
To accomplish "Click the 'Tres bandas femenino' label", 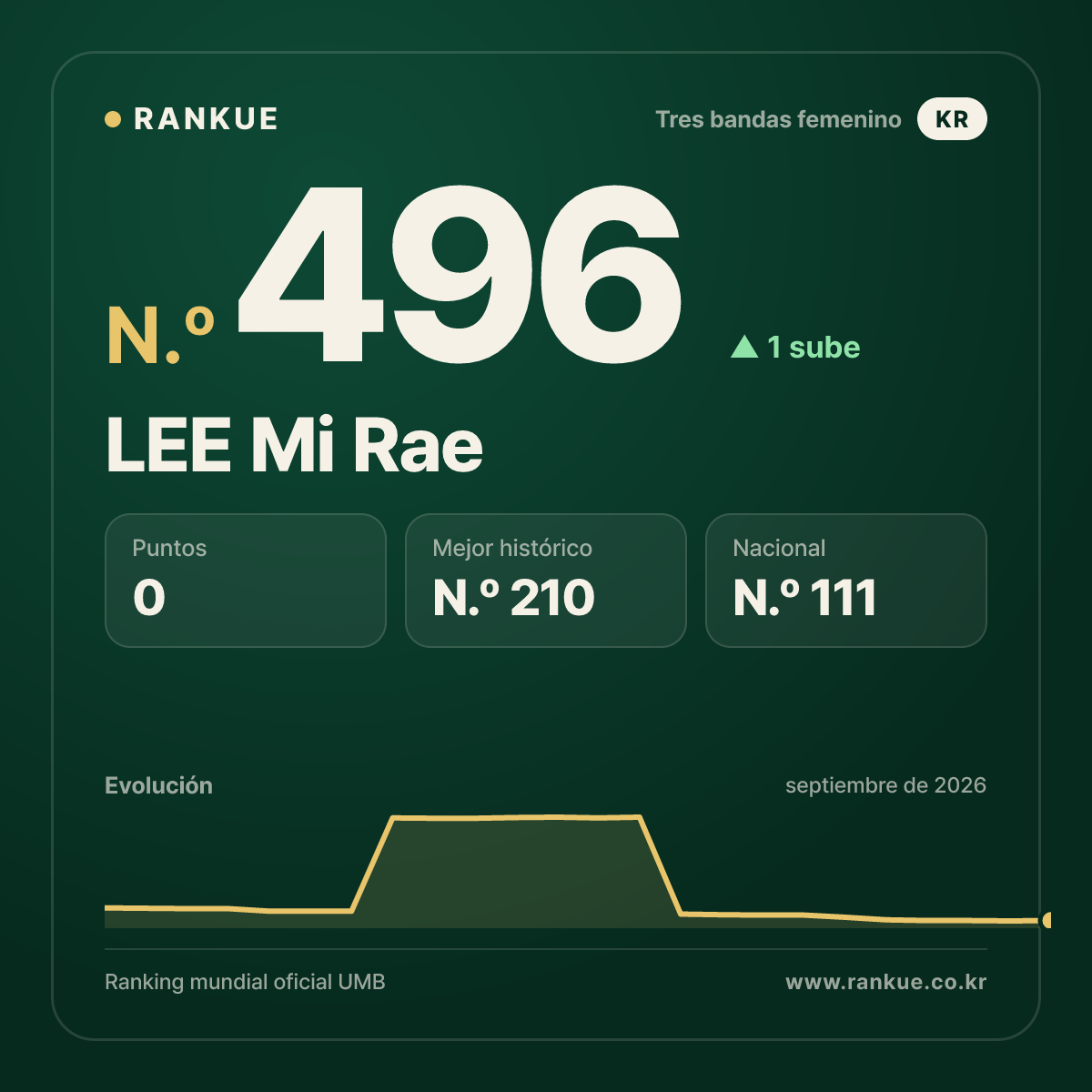I will [778, 119].
